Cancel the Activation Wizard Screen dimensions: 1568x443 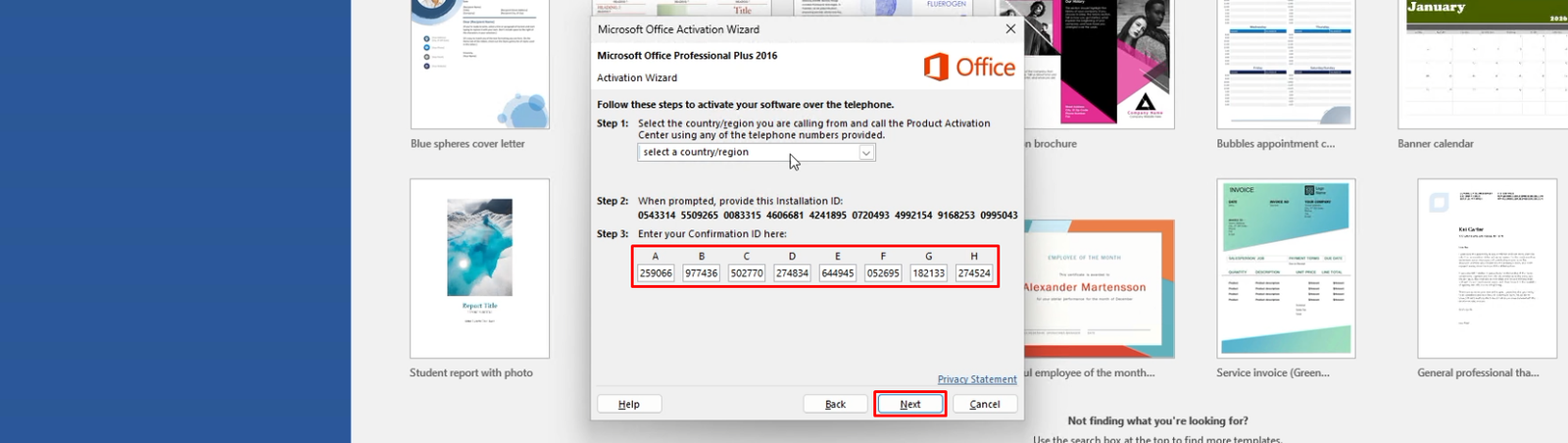click(984, 404)
